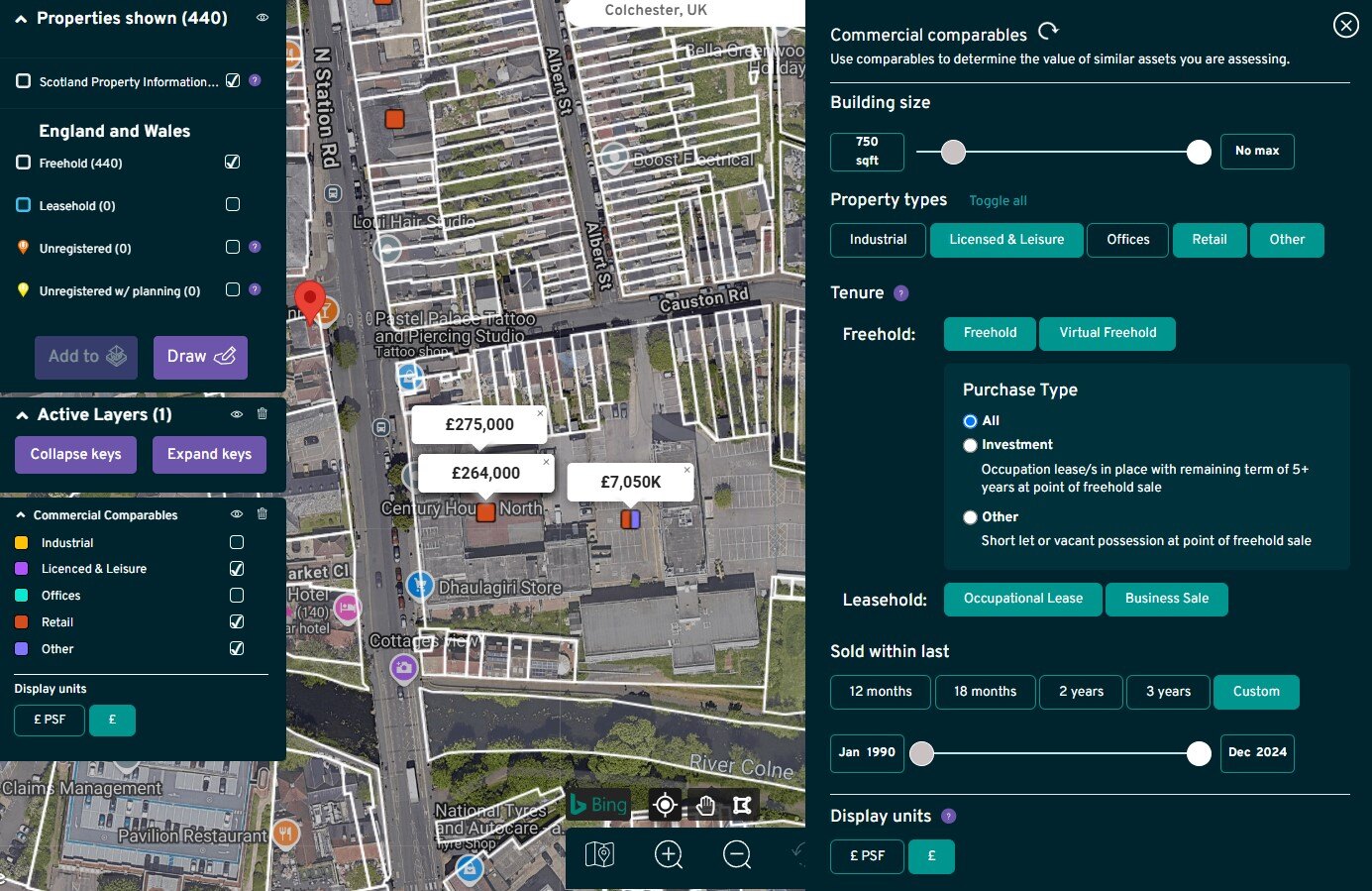The width and height of the screenshot is (1372, 891).
Task: Switch the Offices property type on
Action: click(x=1127, y=240)
